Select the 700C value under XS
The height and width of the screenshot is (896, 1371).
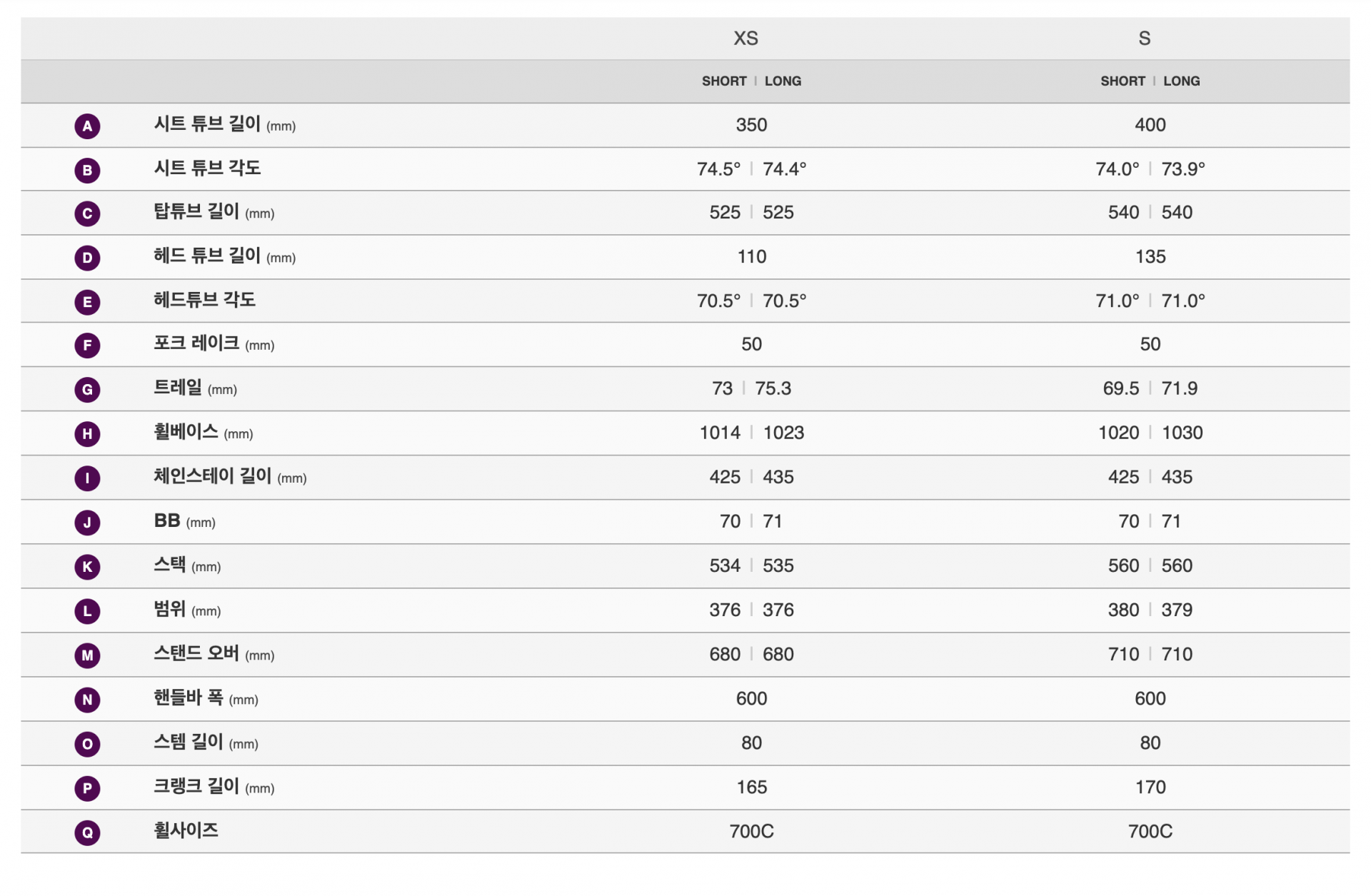tap(751, 832)
